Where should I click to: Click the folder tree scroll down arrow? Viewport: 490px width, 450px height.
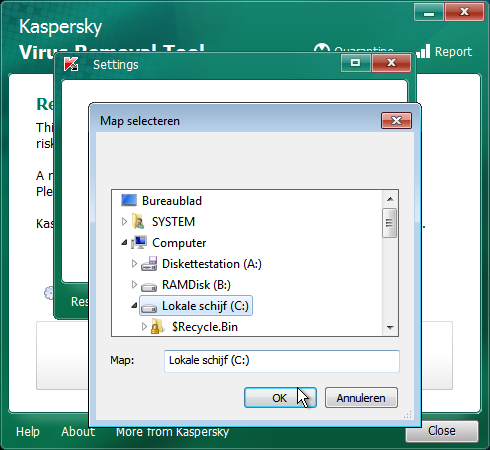point(390,327)
